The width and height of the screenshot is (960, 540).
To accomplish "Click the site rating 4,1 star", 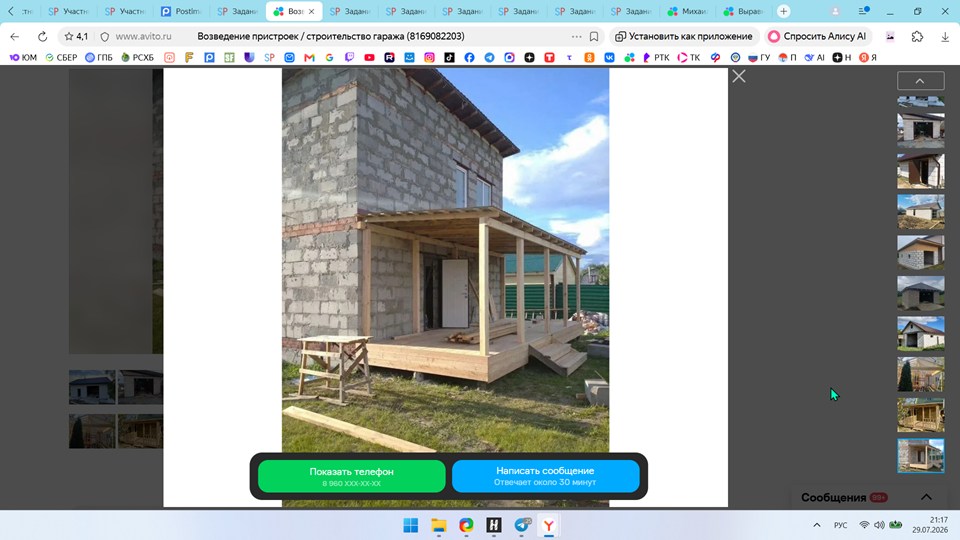I will click(x=76, y=36).
